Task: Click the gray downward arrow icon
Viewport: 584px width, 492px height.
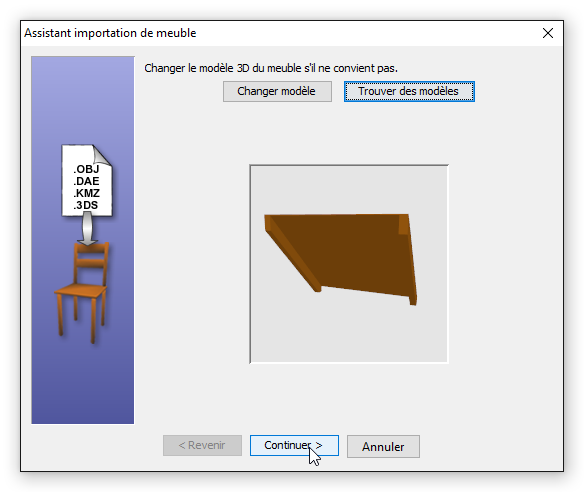Action: (x=87, y=229)
